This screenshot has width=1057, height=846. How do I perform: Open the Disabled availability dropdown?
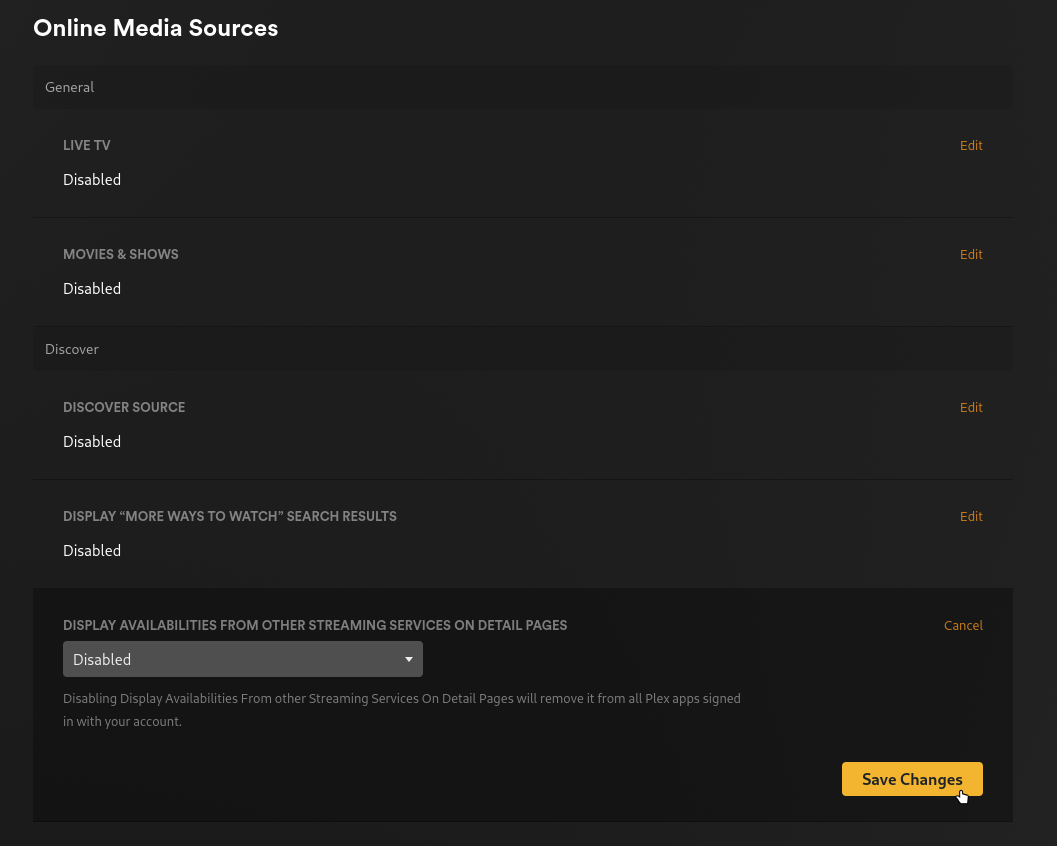pos(242,659)
